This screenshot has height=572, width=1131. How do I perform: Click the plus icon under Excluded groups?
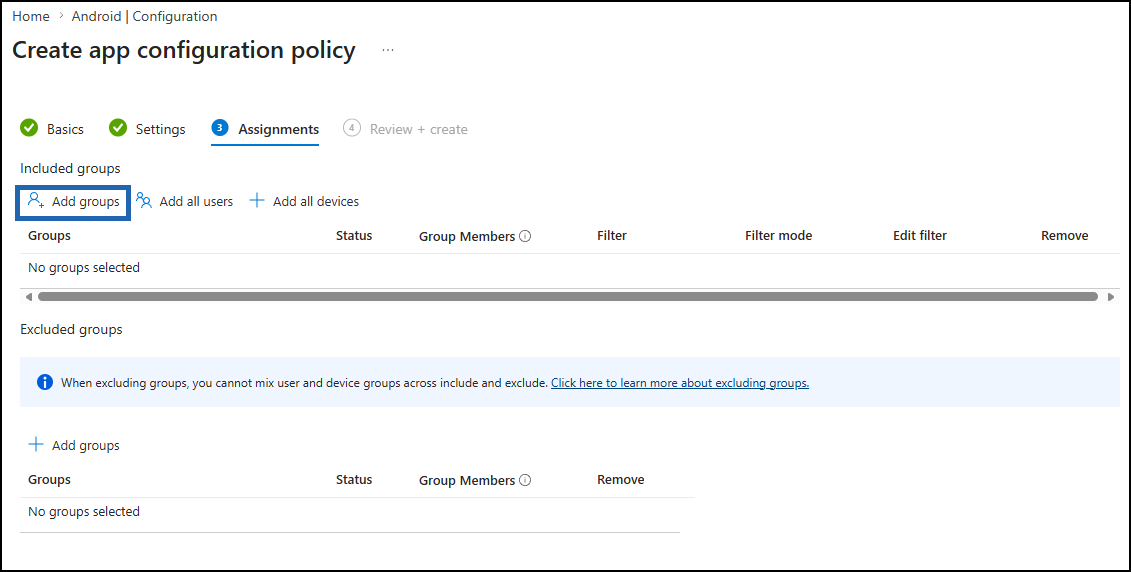(x=35, y=444)
